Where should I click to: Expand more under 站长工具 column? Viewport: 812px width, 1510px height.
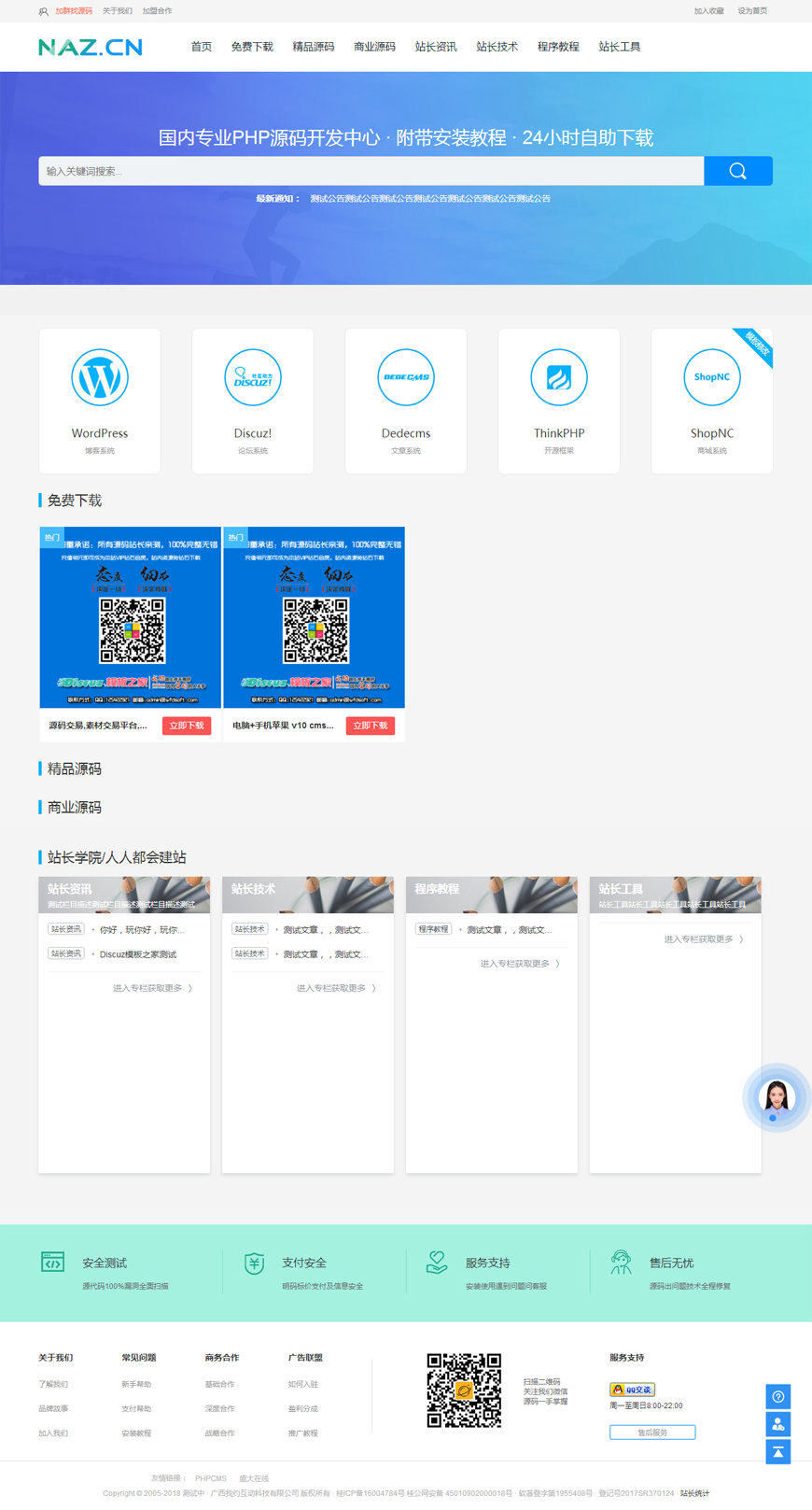click(703, 939)
